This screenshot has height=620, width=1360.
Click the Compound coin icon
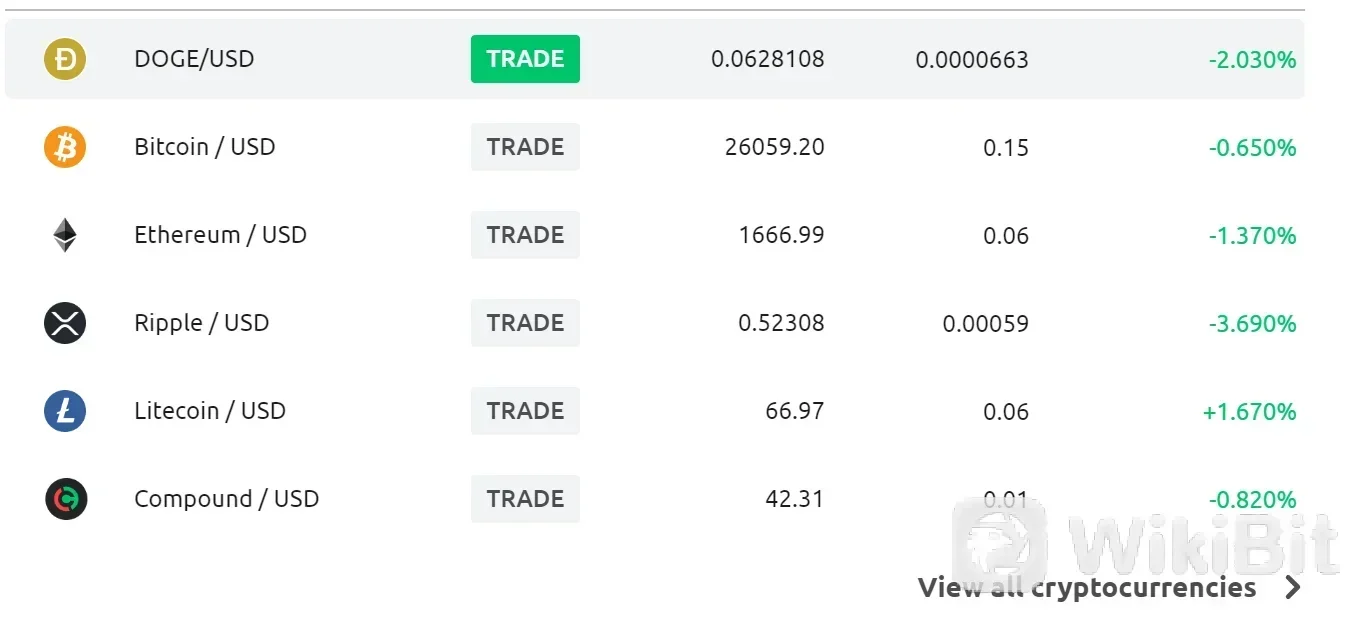click(66, 499)
